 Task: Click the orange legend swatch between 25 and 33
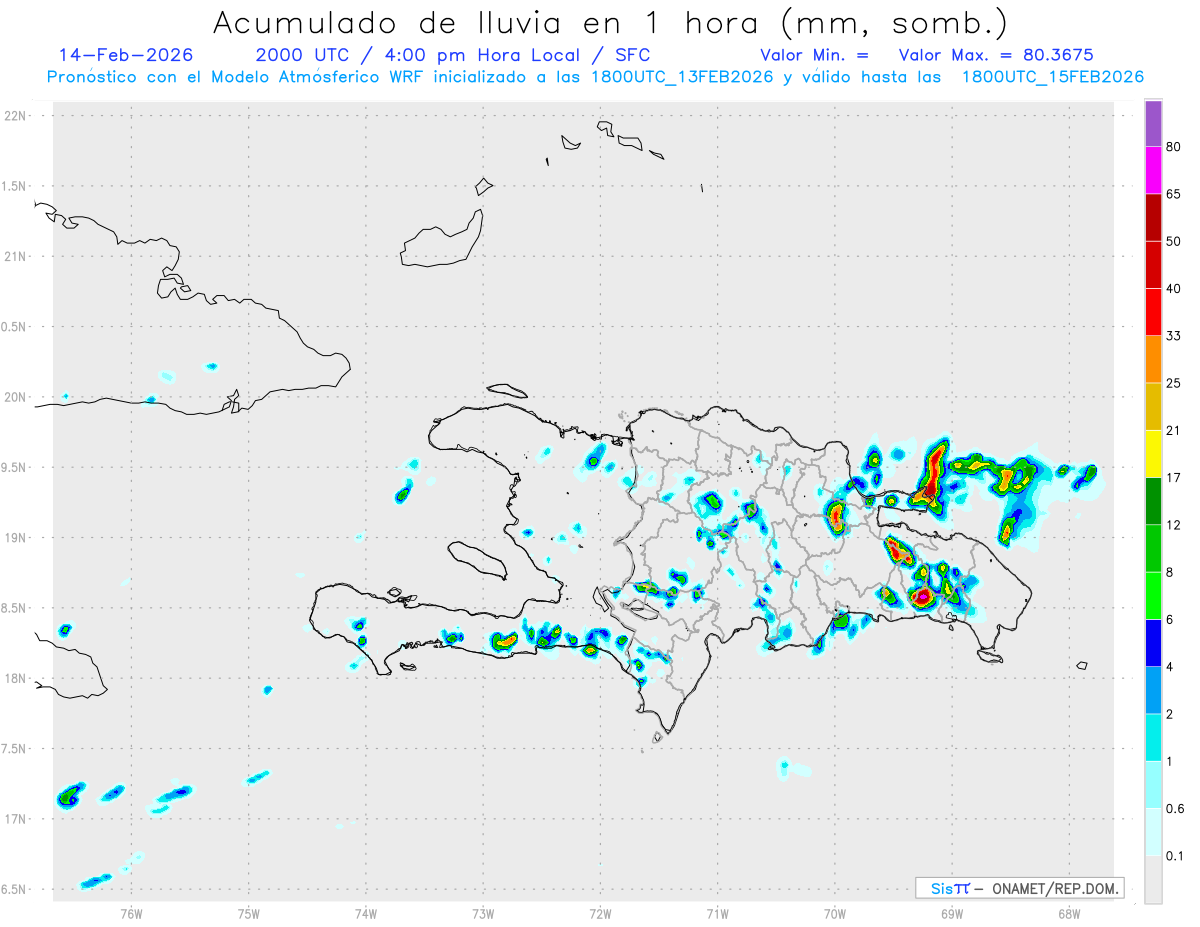coord(1153,359)
